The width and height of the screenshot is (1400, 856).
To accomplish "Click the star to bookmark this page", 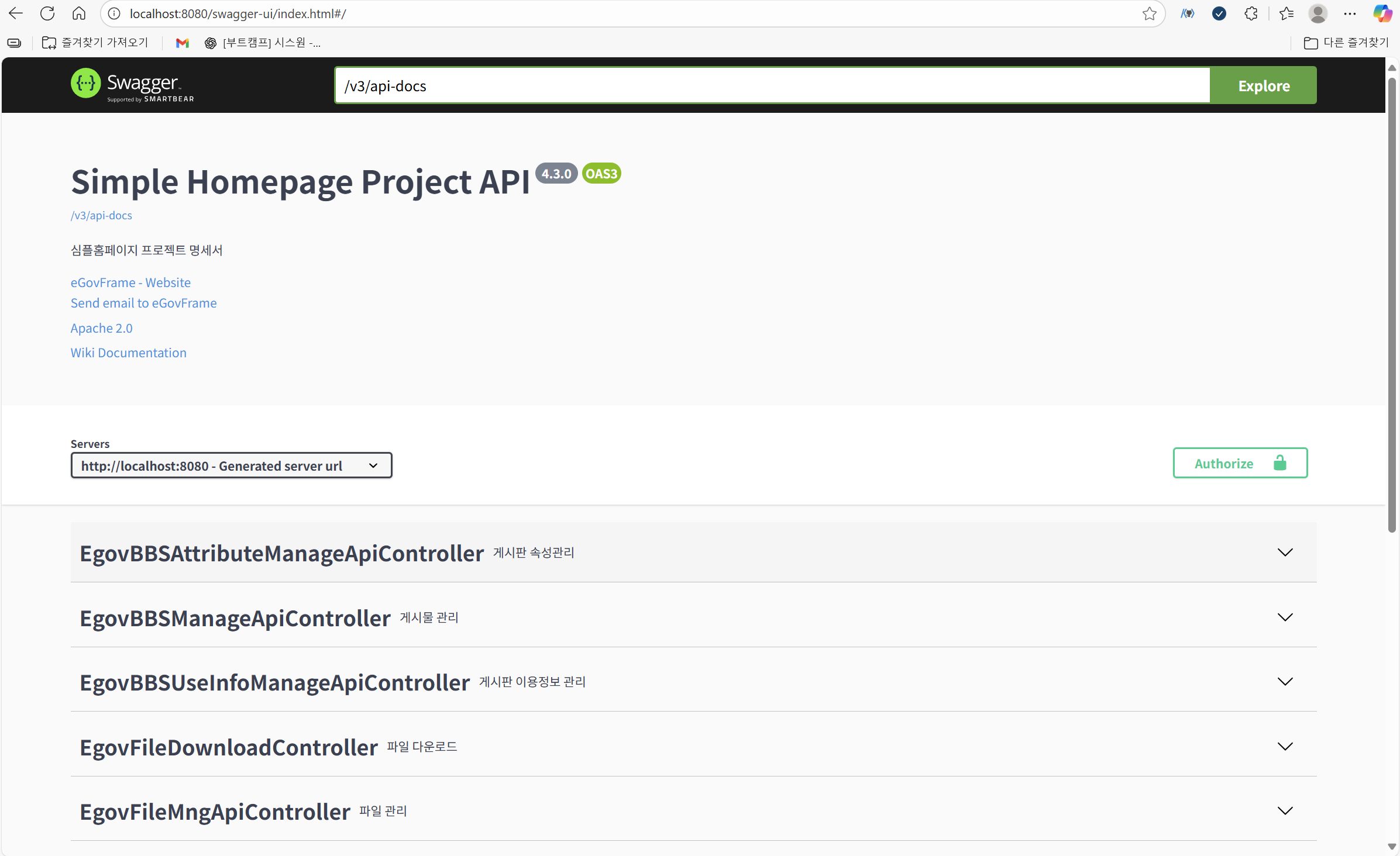I will (1149, 13).
